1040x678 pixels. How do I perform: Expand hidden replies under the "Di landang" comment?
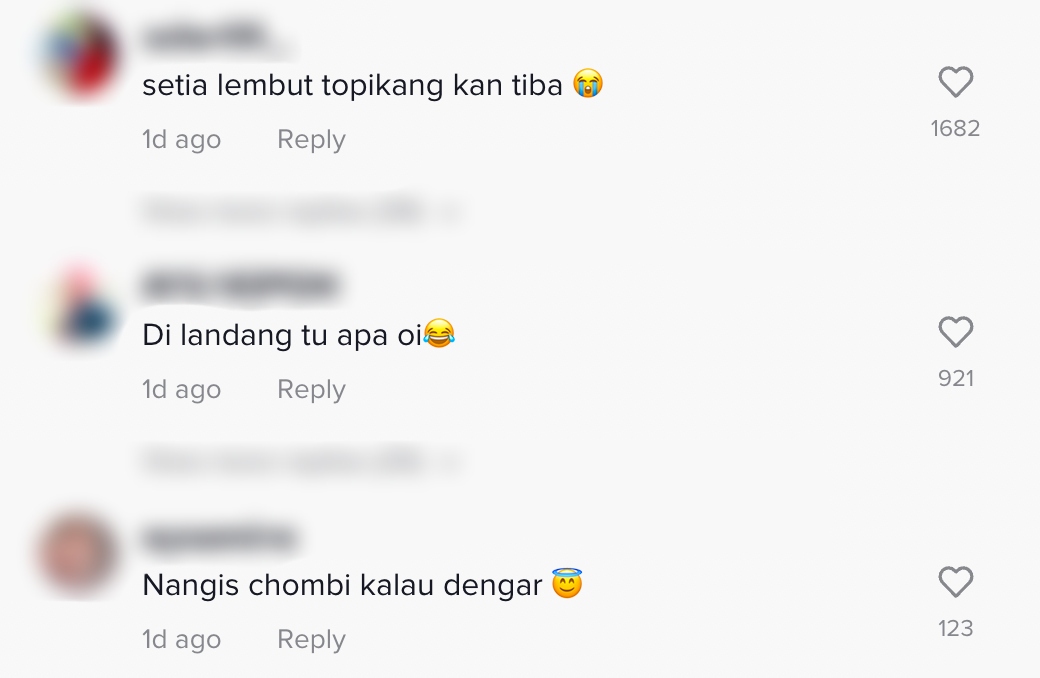300,462
